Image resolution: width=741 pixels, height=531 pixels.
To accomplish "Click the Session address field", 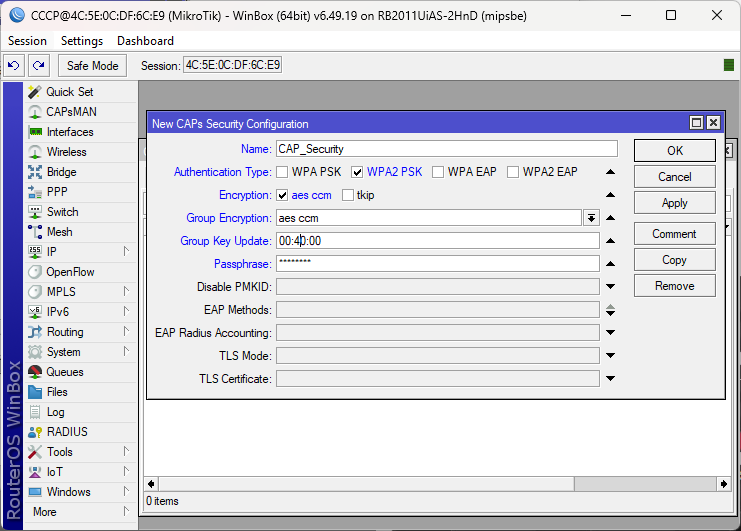I will 233,65.
